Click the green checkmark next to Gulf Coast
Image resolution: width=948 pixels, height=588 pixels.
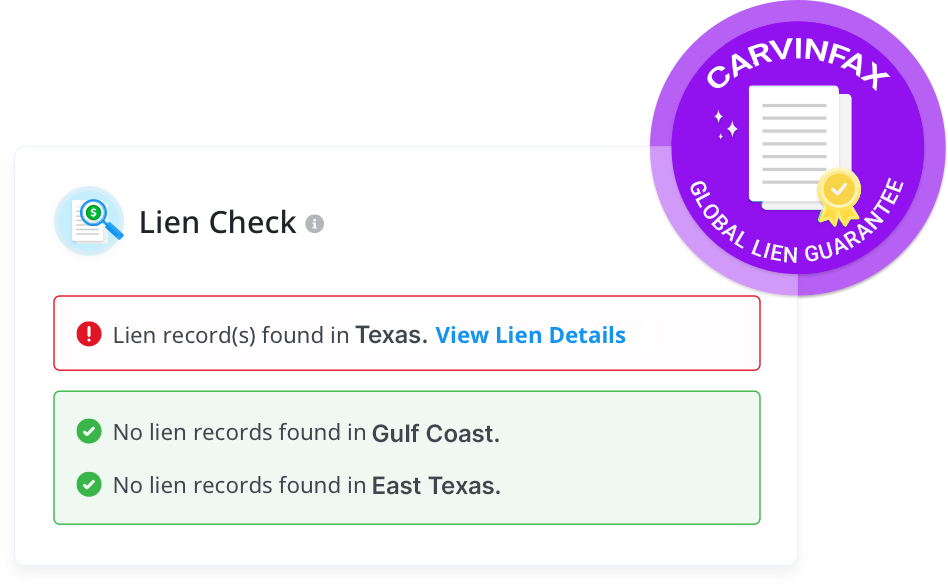coord(89,432)
